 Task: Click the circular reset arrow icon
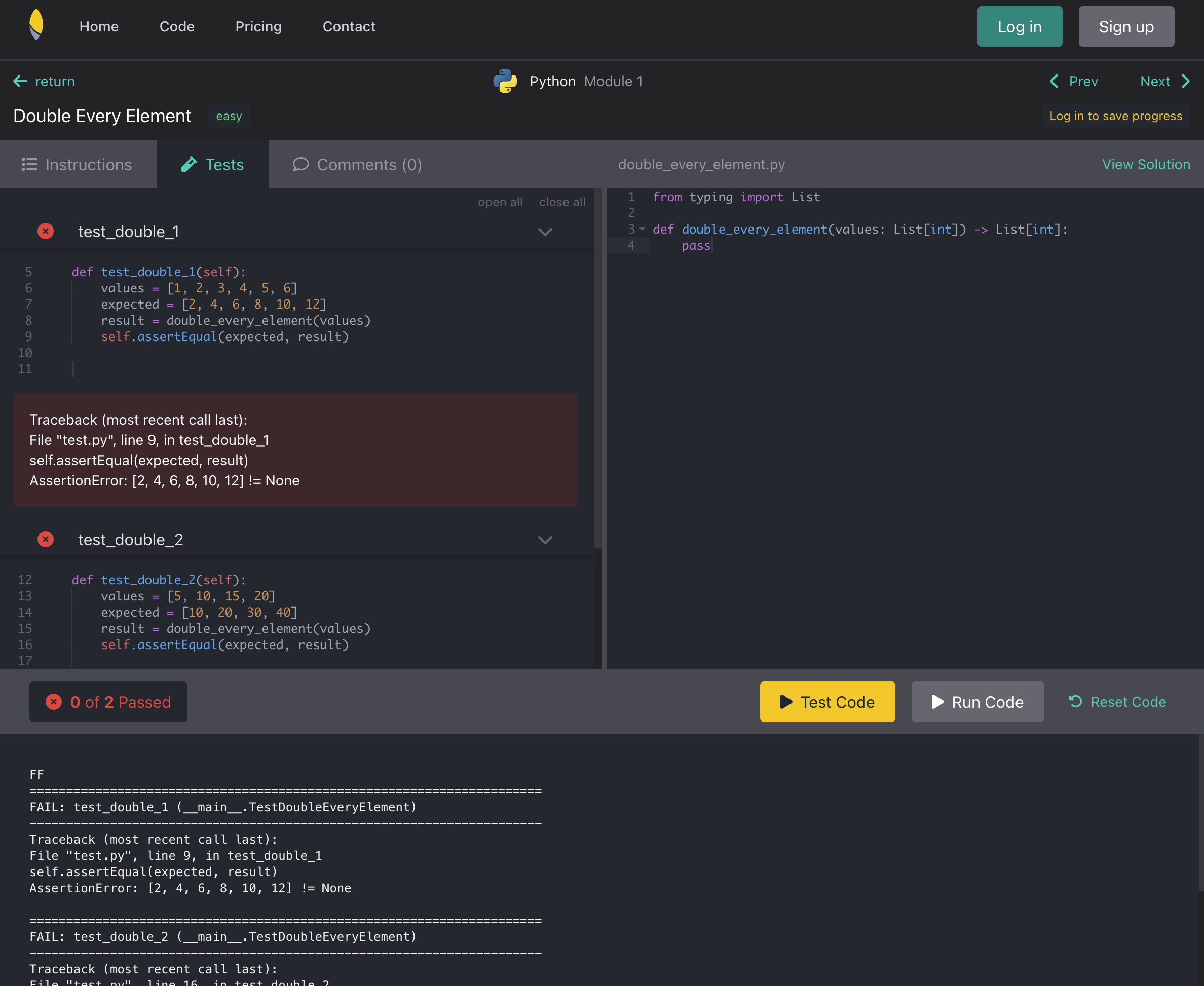pyautogui.click(x=1075, y=701)
